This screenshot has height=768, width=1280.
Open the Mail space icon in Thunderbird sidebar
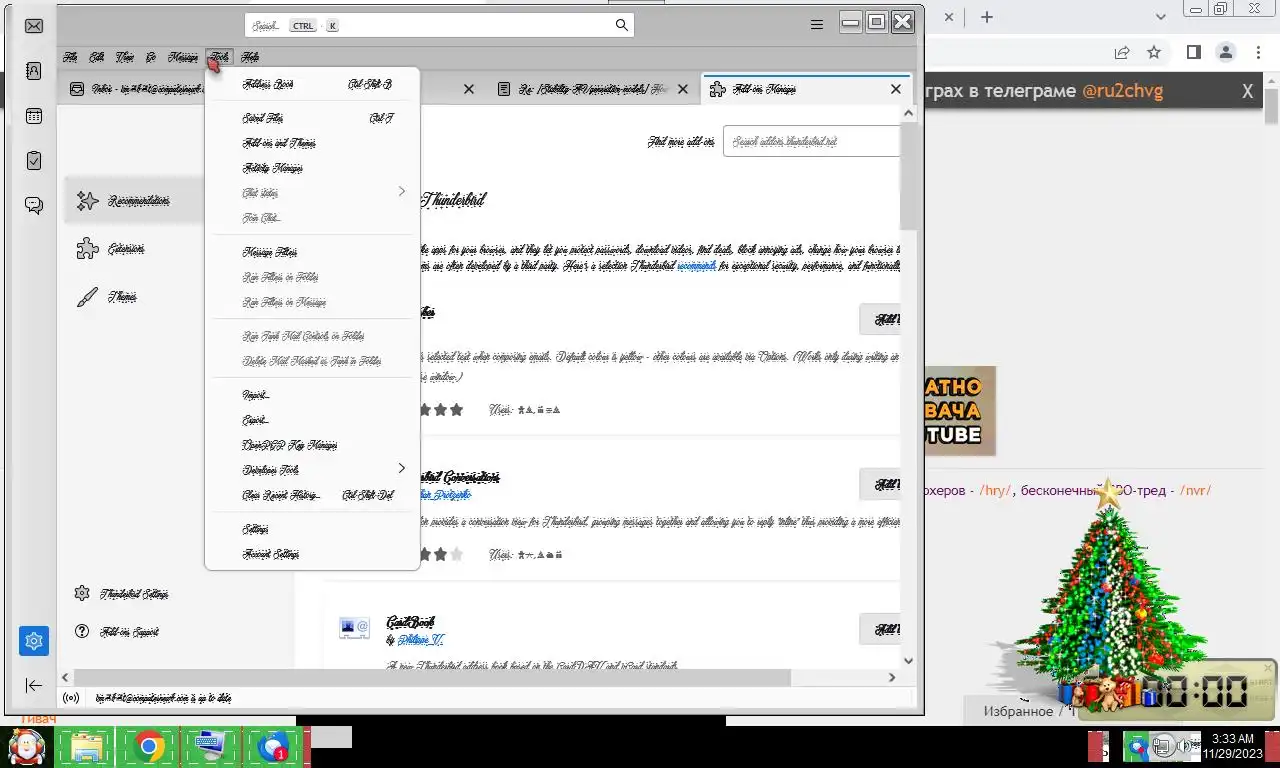click(34, 26)
